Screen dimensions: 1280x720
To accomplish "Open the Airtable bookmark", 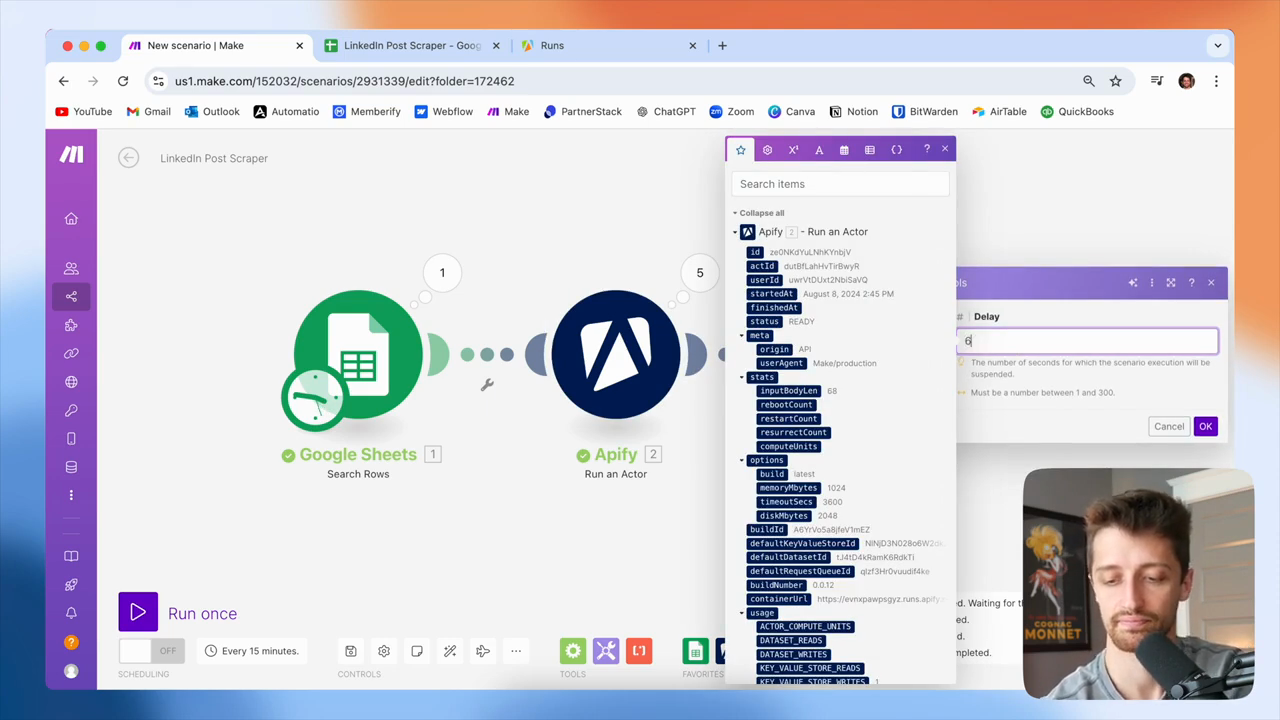I will [x=999, y=112].
